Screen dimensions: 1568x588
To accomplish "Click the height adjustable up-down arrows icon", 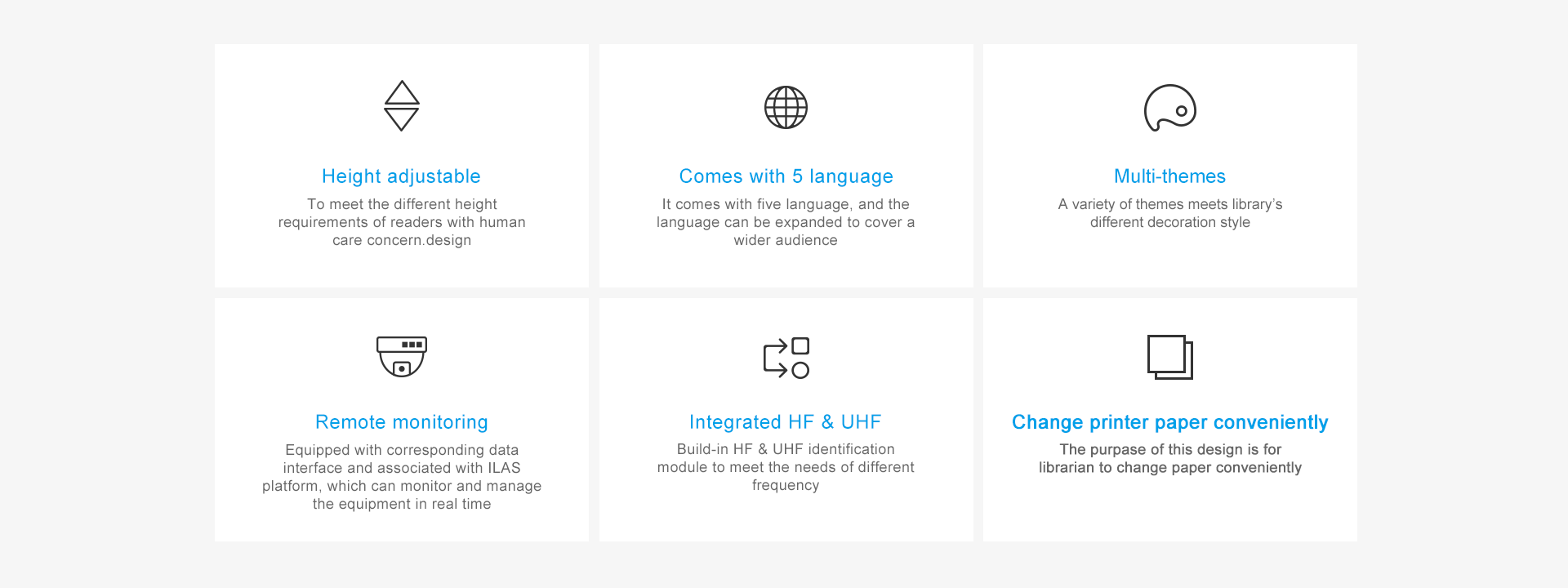I will pos(402,106).
